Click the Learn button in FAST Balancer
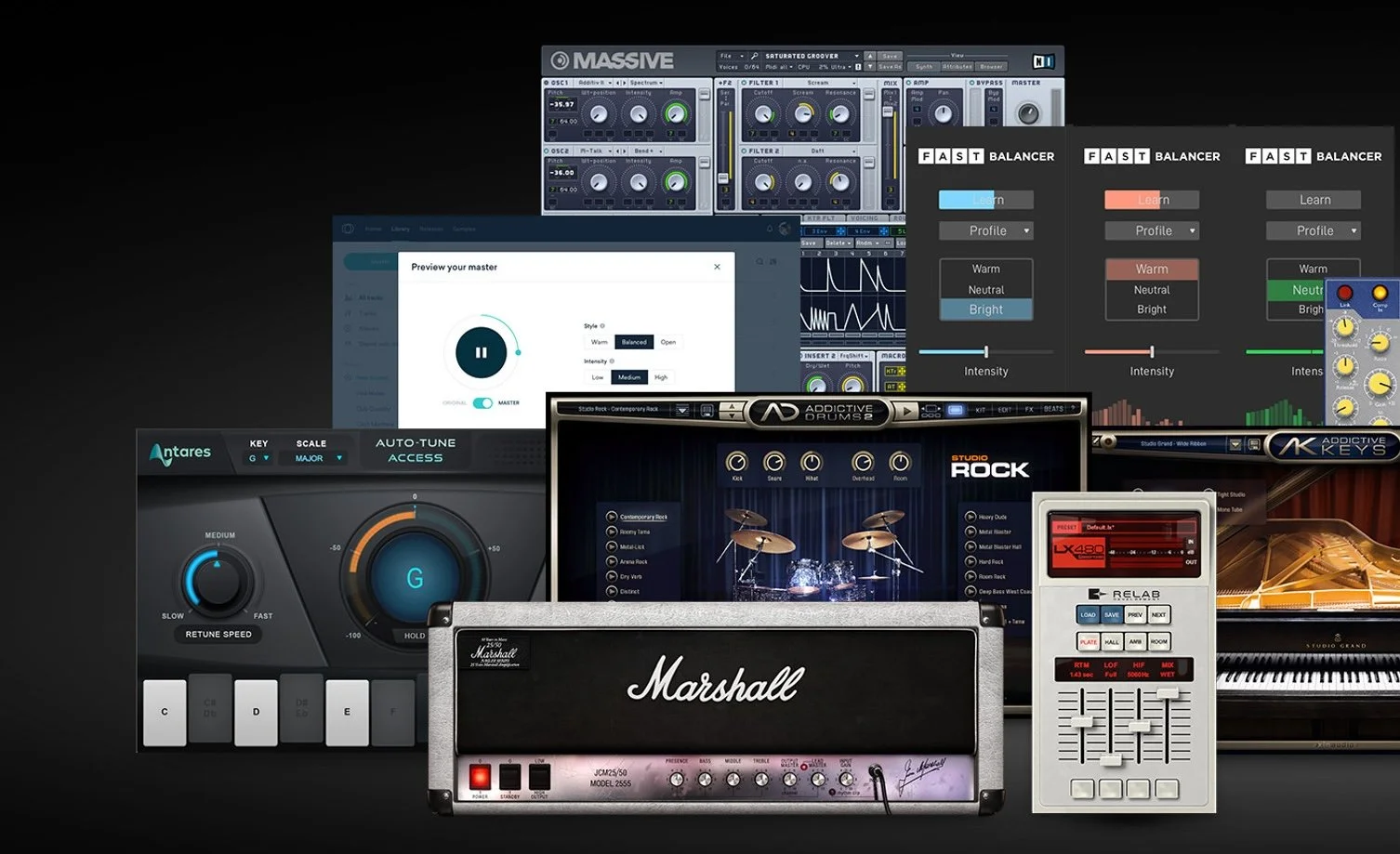The width and height of the screenshot is (1400, 854). (x=986, y=199)
